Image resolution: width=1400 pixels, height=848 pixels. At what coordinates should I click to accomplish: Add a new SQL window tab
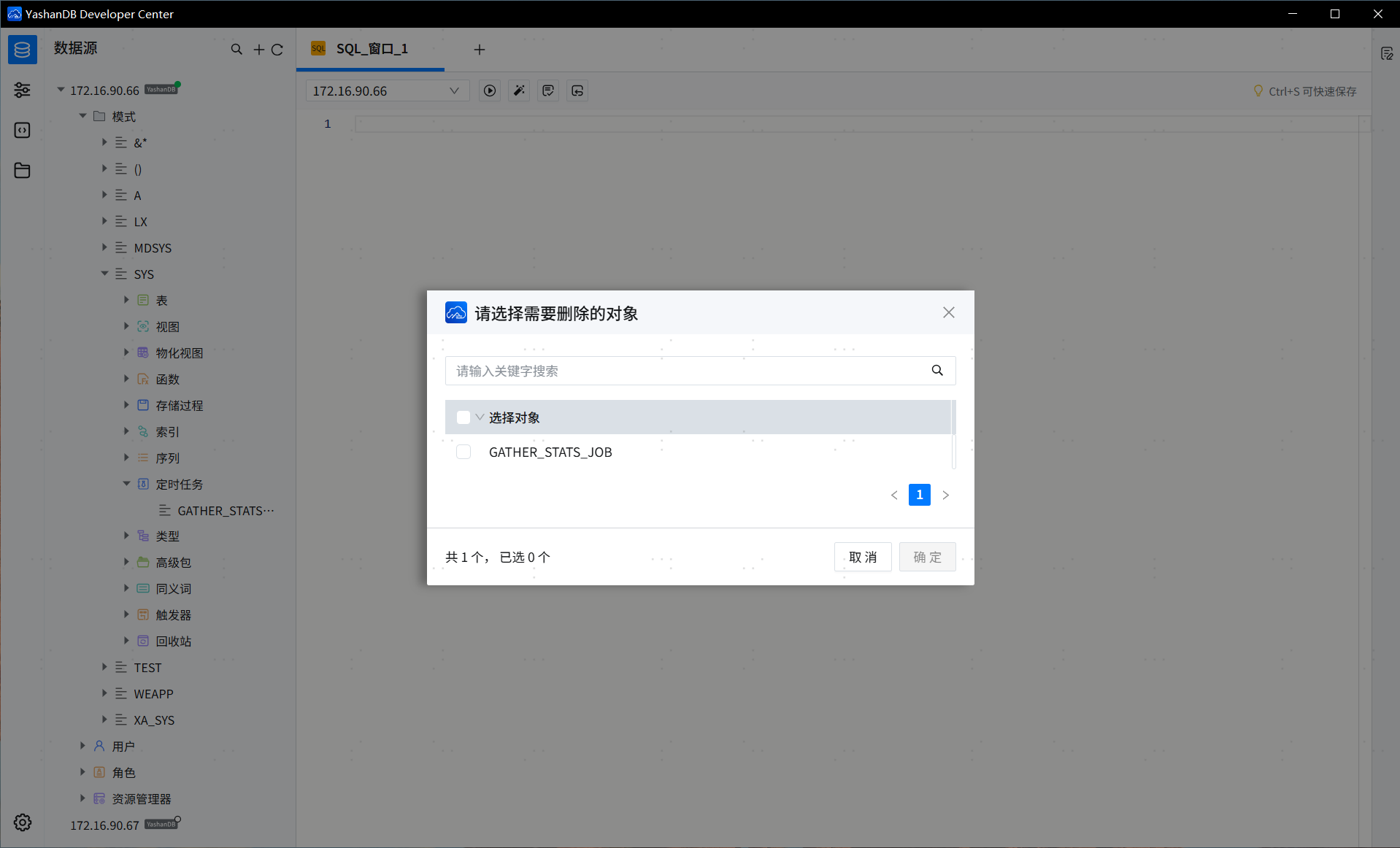point(480,50)
